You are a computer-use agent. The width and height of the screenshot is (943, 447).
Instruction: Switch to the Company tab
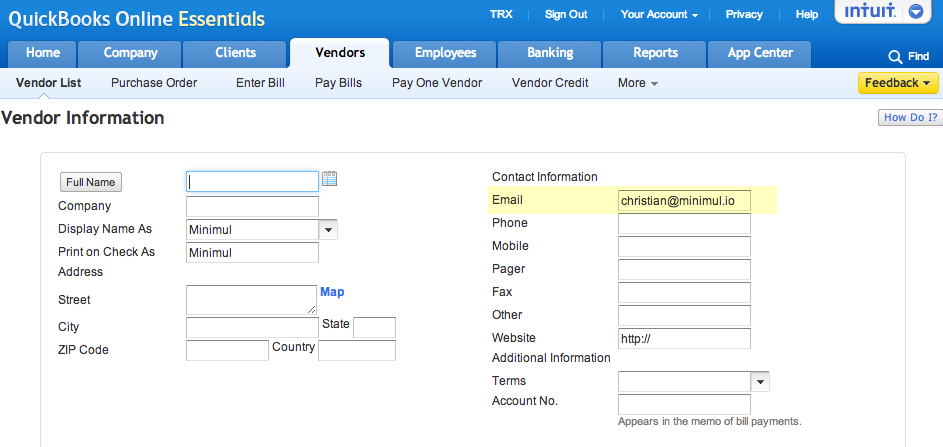click(130, 53)
